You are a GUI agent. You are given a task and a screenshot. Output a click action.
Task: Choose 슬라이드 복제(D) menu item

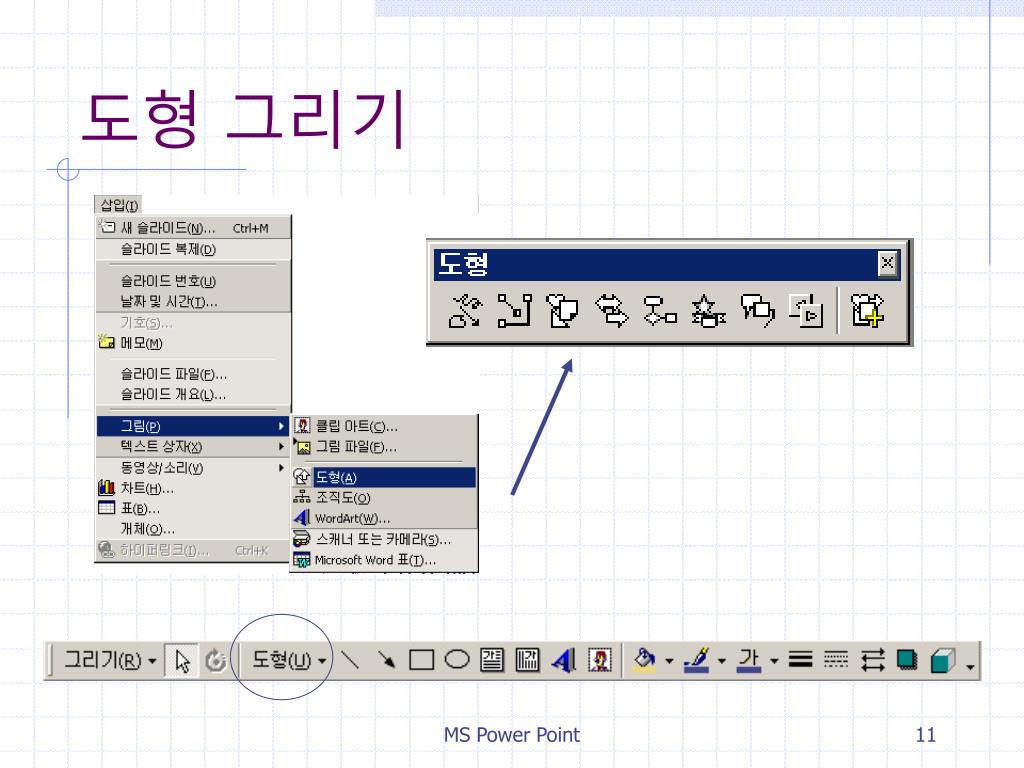tap(193, 249)
